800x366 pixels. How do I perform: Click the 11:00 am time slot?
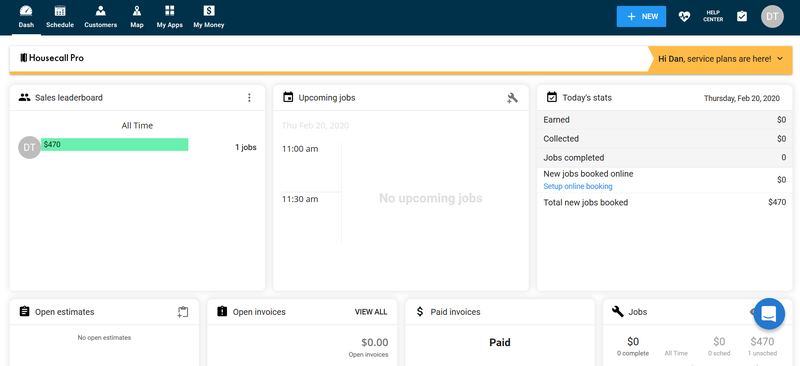click(x=300, y=149)
